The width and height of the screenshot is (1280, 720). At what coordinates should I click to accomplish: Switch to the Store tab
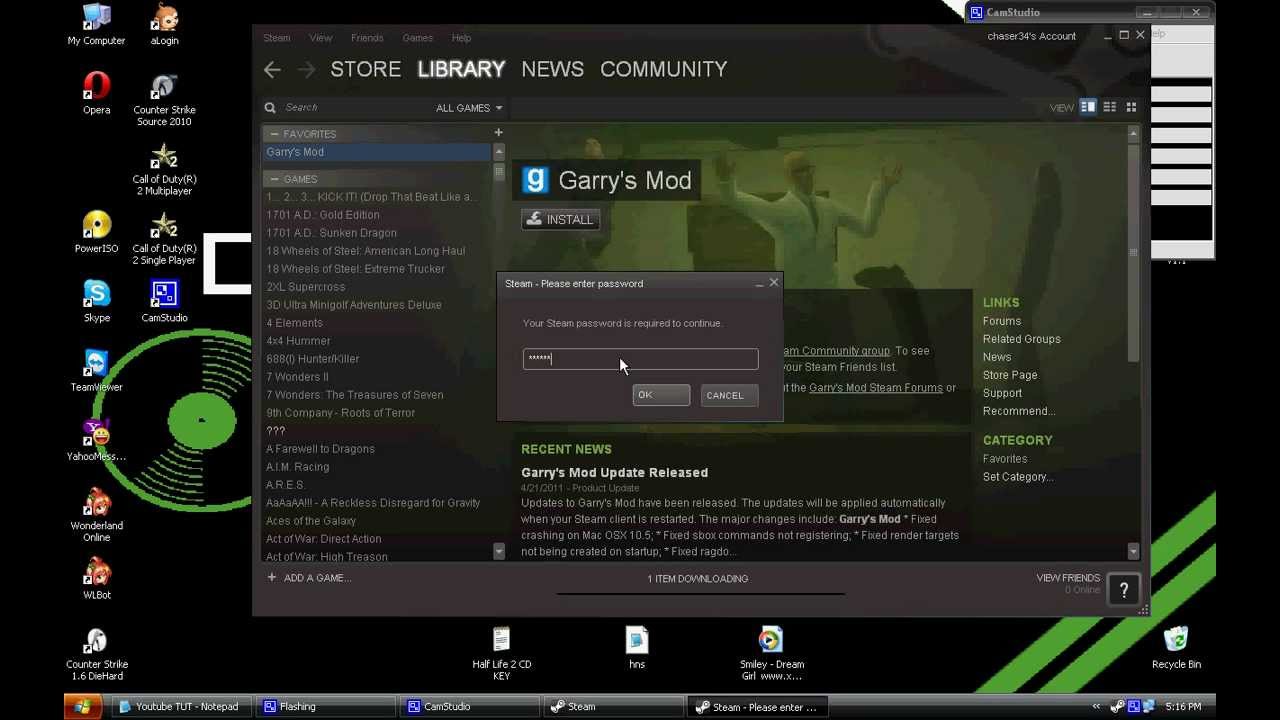366,69
